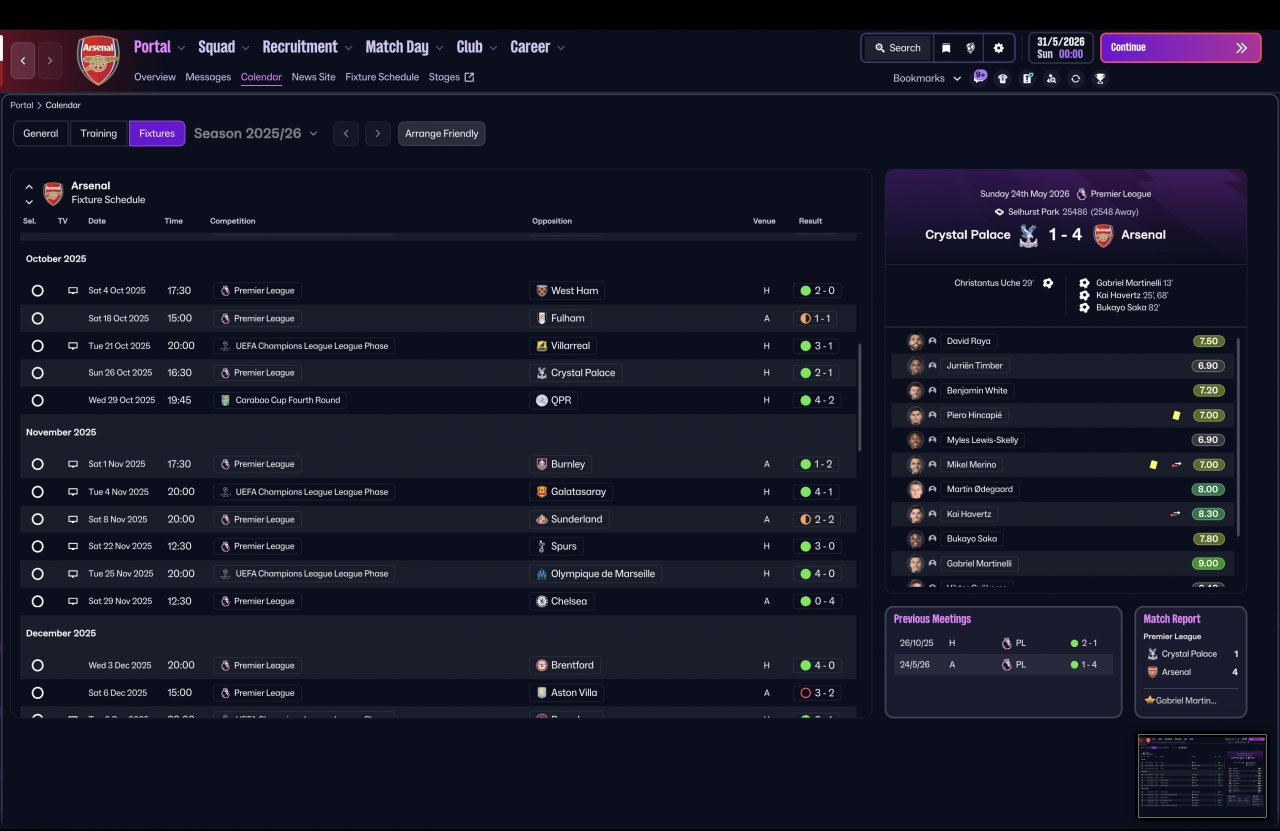Click Gabriel Martinelli's 9.00 rating badge
1280x831 pixels.
click(1208, 563)
